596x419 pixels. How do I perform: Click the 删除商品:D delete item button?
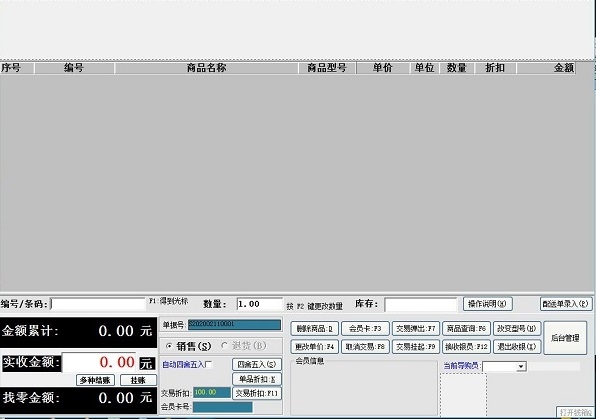point(314,329)
